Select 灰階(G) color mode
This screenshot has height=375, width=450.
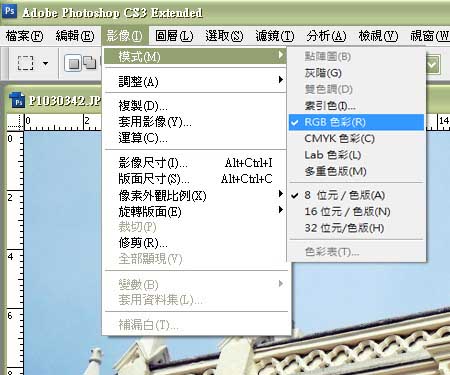[357, 73]
